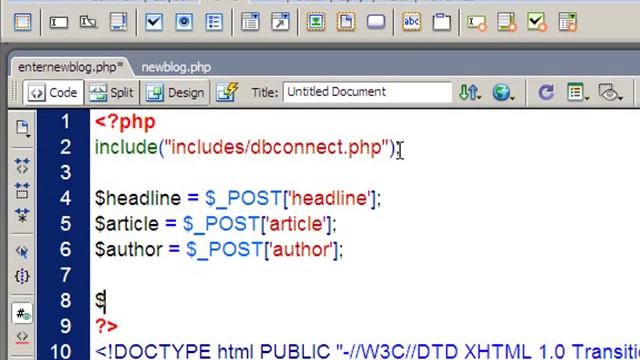Insert Spry Validation Text Field
Viewport: 640px width, 360px height.
click(x=477, y=22)
